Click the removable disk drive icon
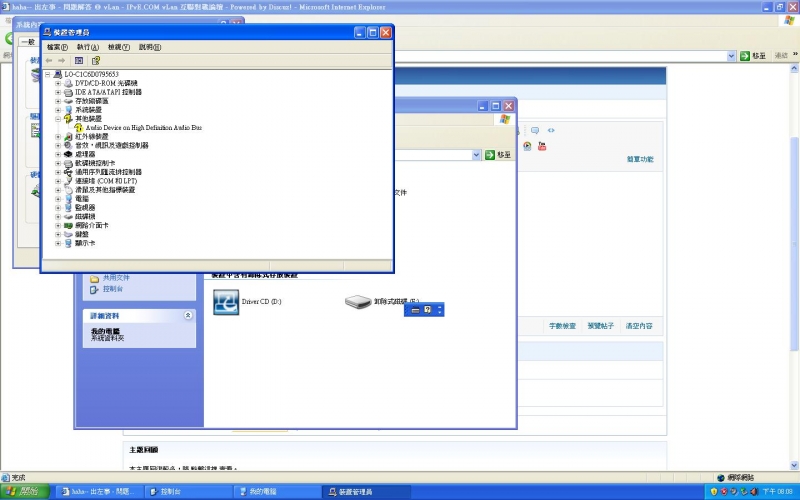Screen dimensions: 800x500 pos(357,301)
